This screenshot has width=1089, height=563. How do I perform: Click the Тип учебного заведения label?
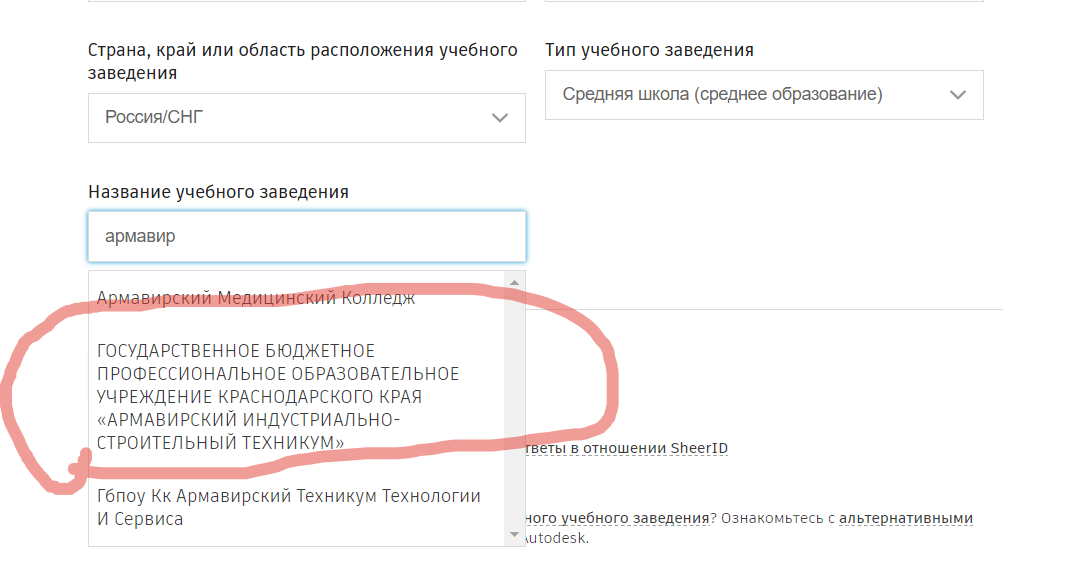pos(649,50)
